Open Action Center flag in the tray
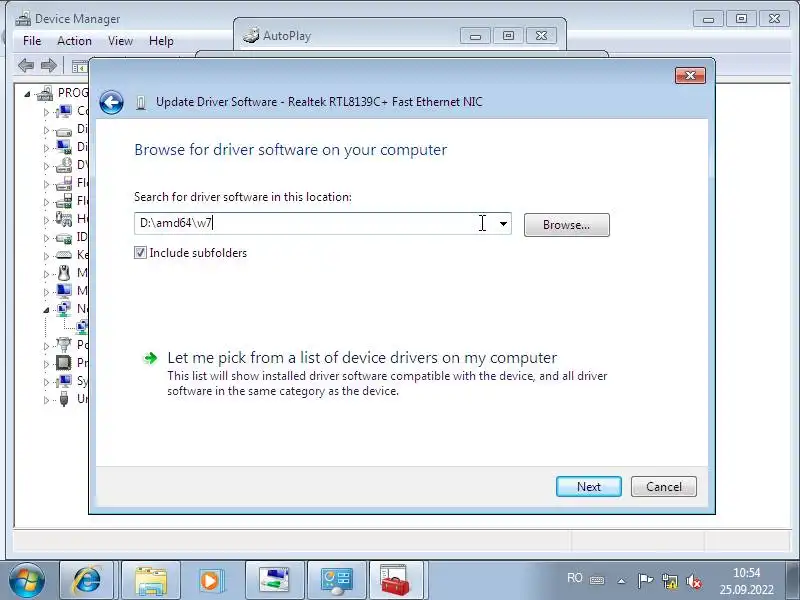Image resolution: width=800 pixels, height=600 pixels. (645, 581)
